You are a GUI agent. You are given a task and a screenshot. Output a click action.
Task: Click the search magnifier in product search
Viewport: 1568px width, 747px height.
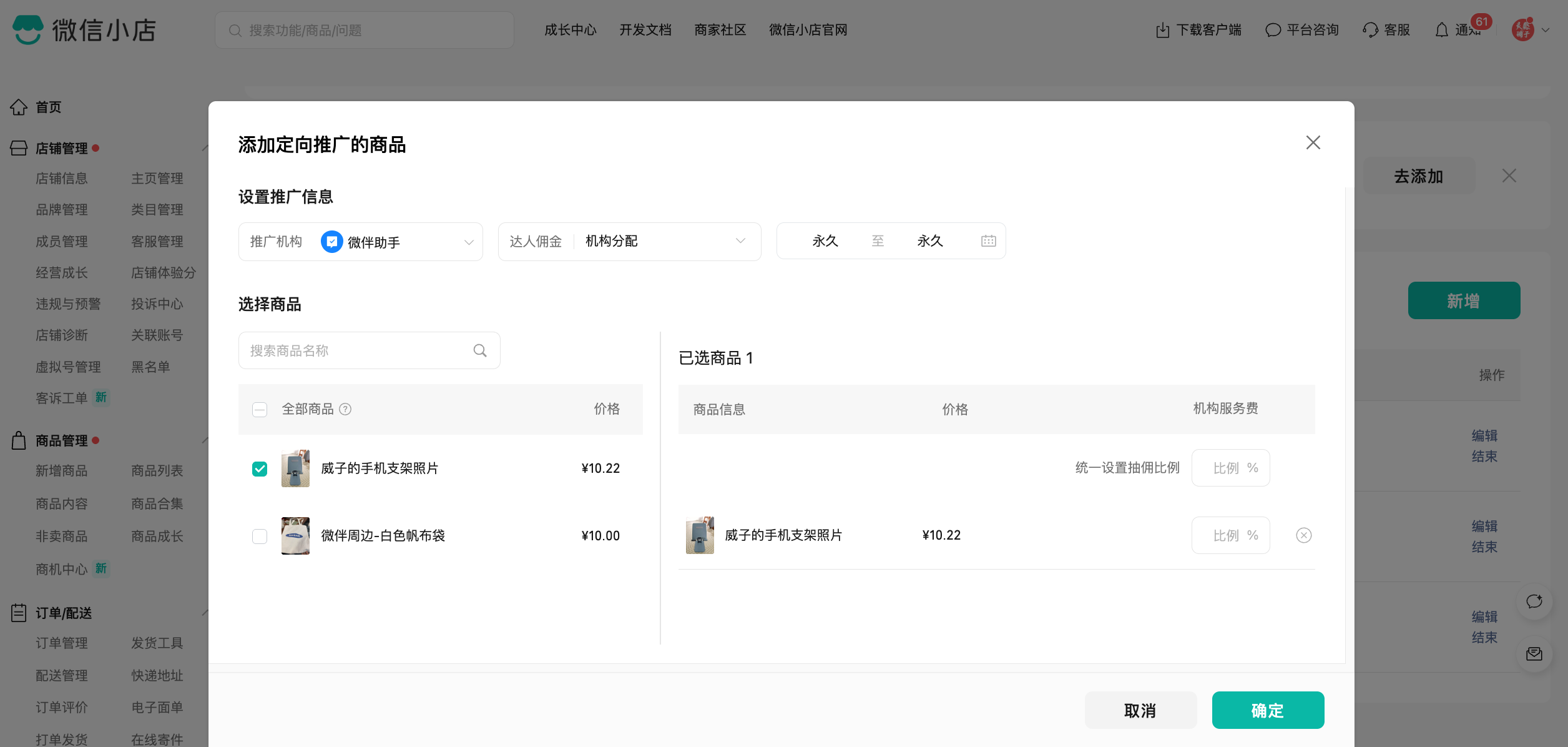click(x=479, y=350)
